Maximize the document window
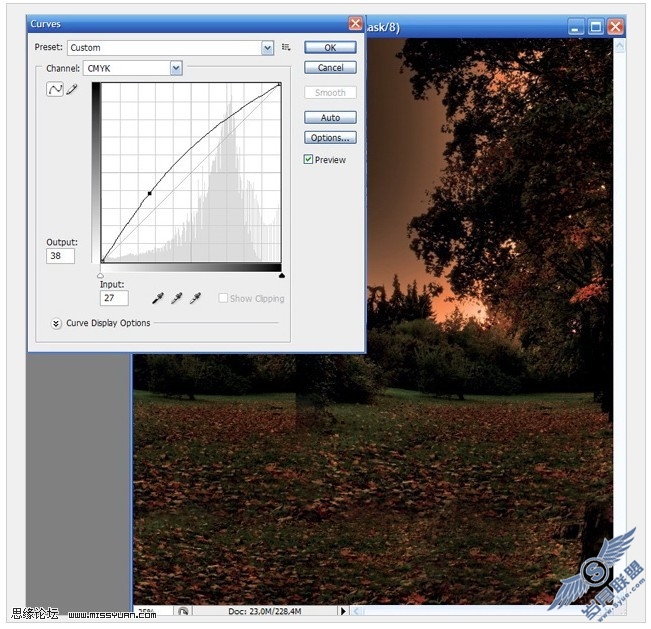Viewport: 651px width, 629px height. point(595,27)
